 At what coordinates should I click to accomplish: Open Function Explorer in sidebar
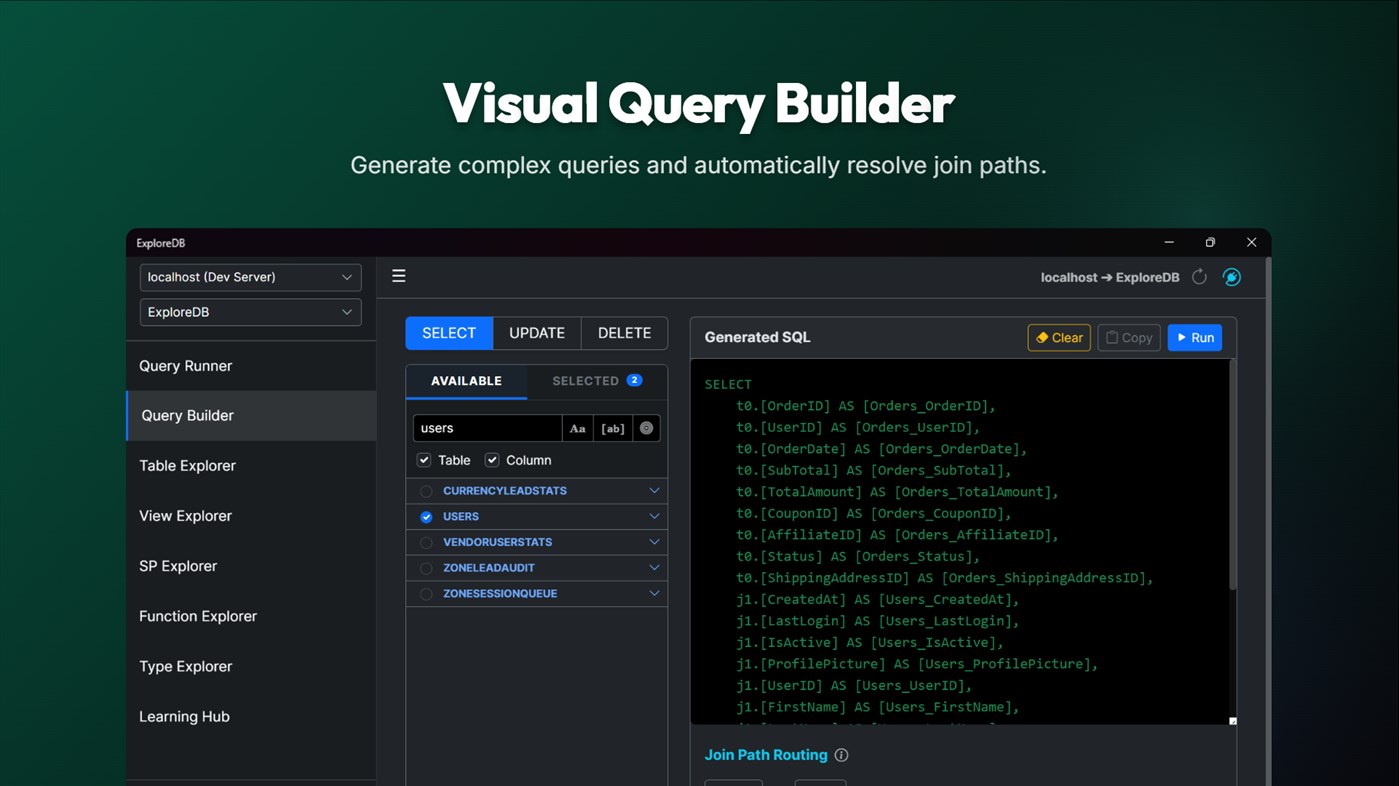click(x=251, y=616)
